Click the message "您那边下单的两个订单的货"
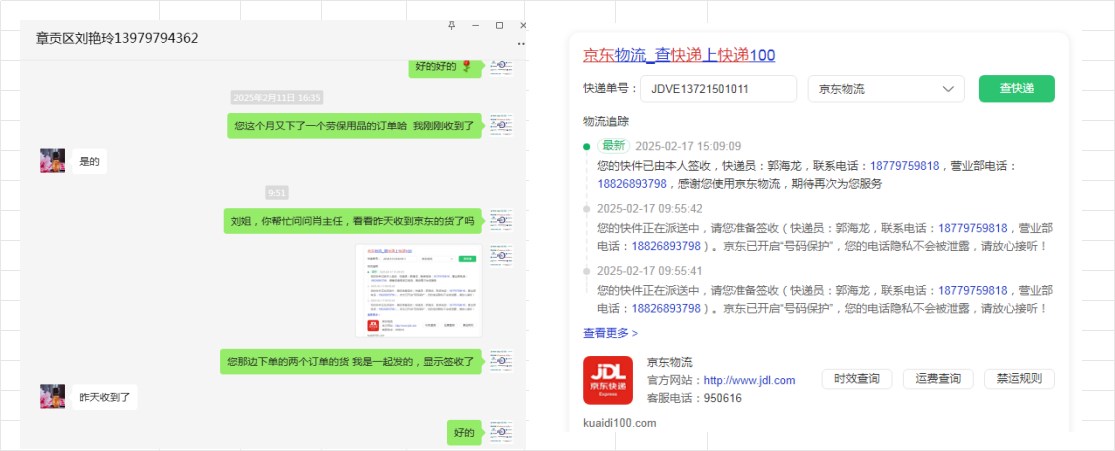 click(x=351, y=361)
